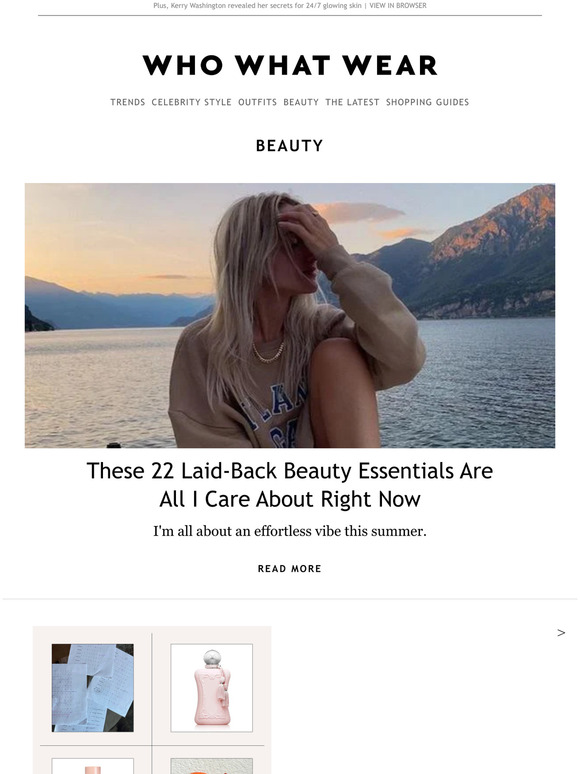
Task: Go to Outfits in navigation
Action: point(258,102)
